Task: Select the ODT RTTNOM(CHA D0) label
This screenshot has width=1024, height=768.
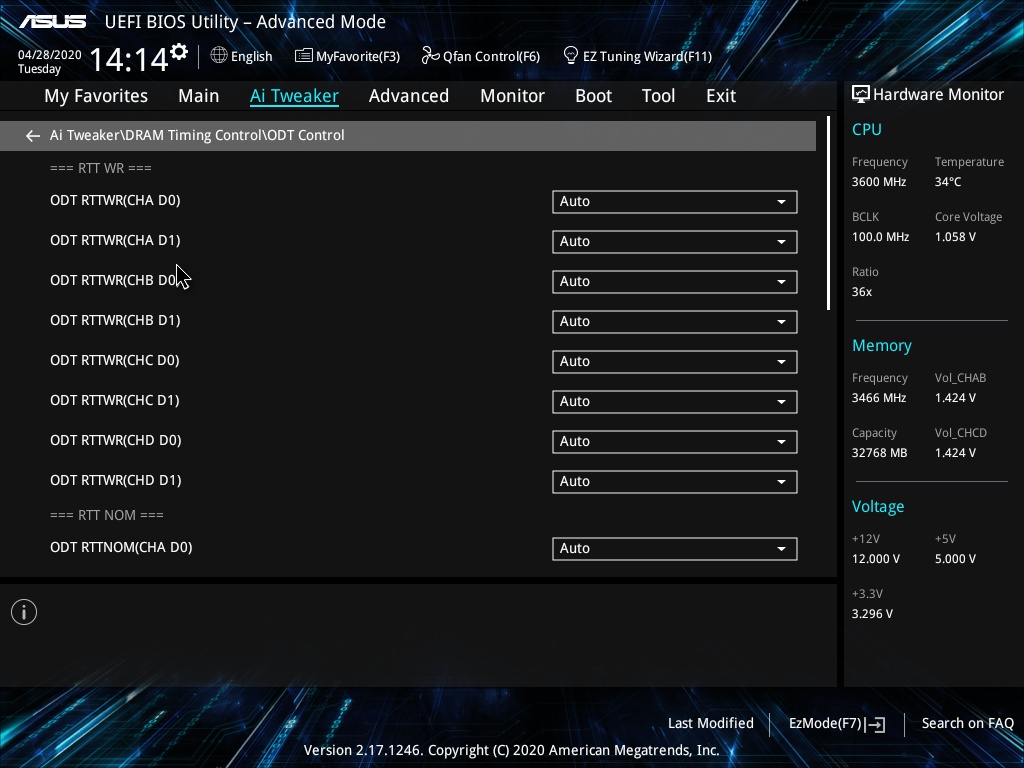Action: point(121,547)
